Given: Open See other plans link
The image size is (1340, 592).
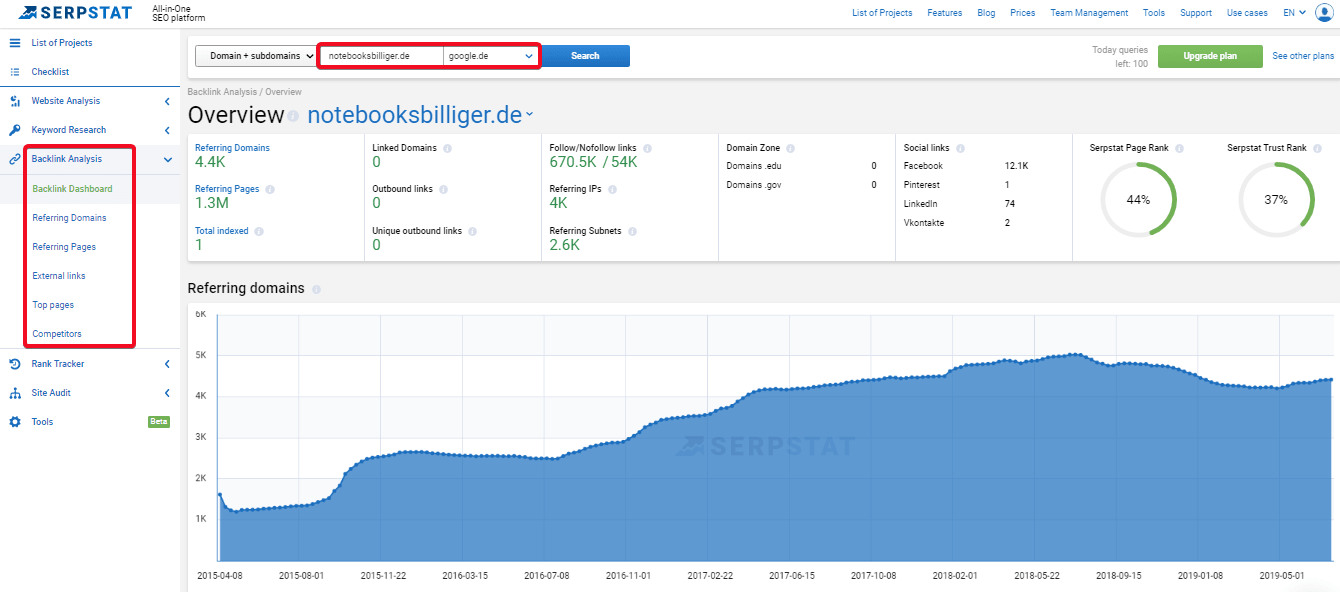Looking at the screenshot, I should [x=1303, y=56].
